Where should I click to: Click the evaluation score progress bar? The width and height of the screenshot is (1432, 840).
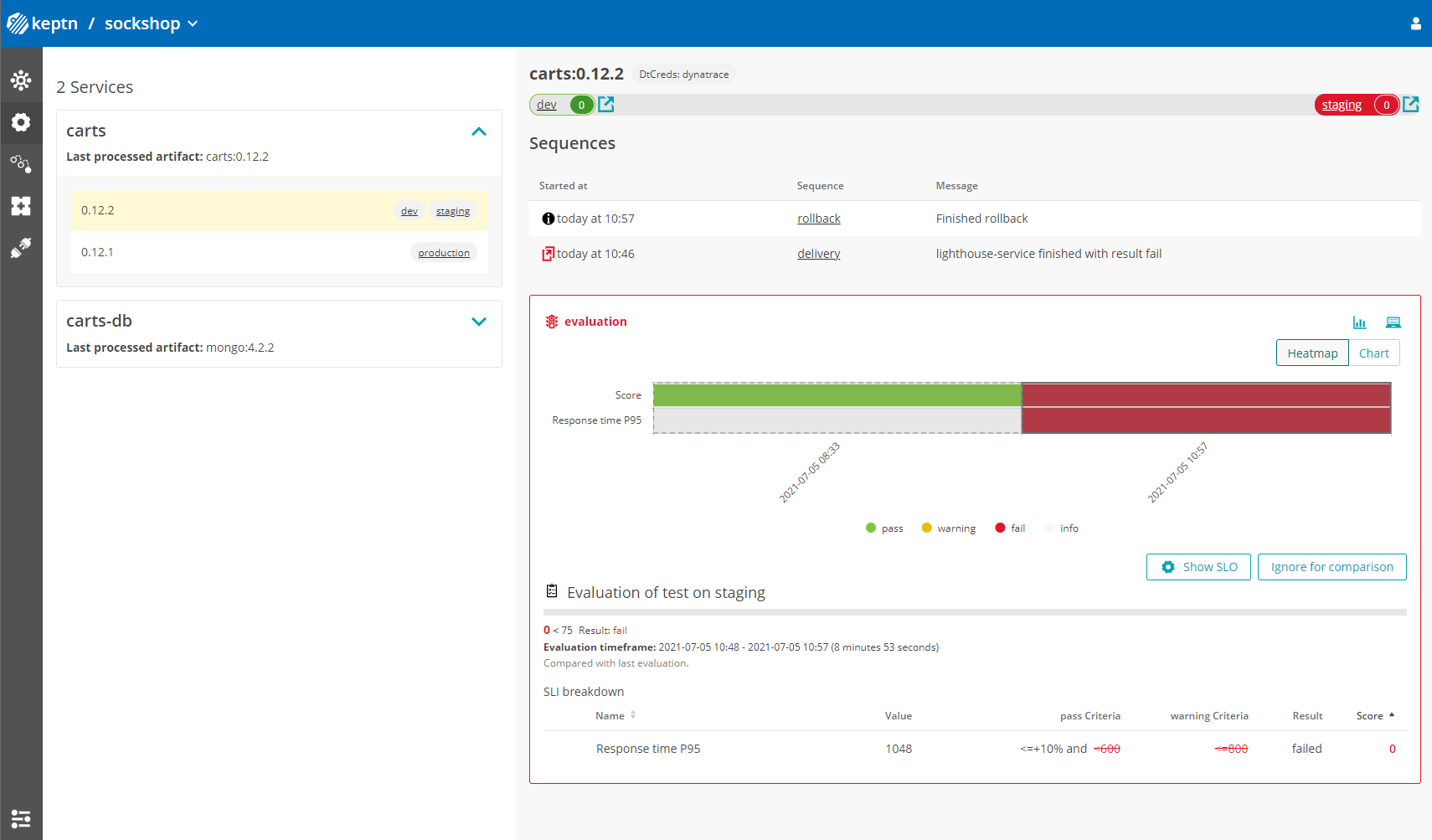[x=975, y=612]
